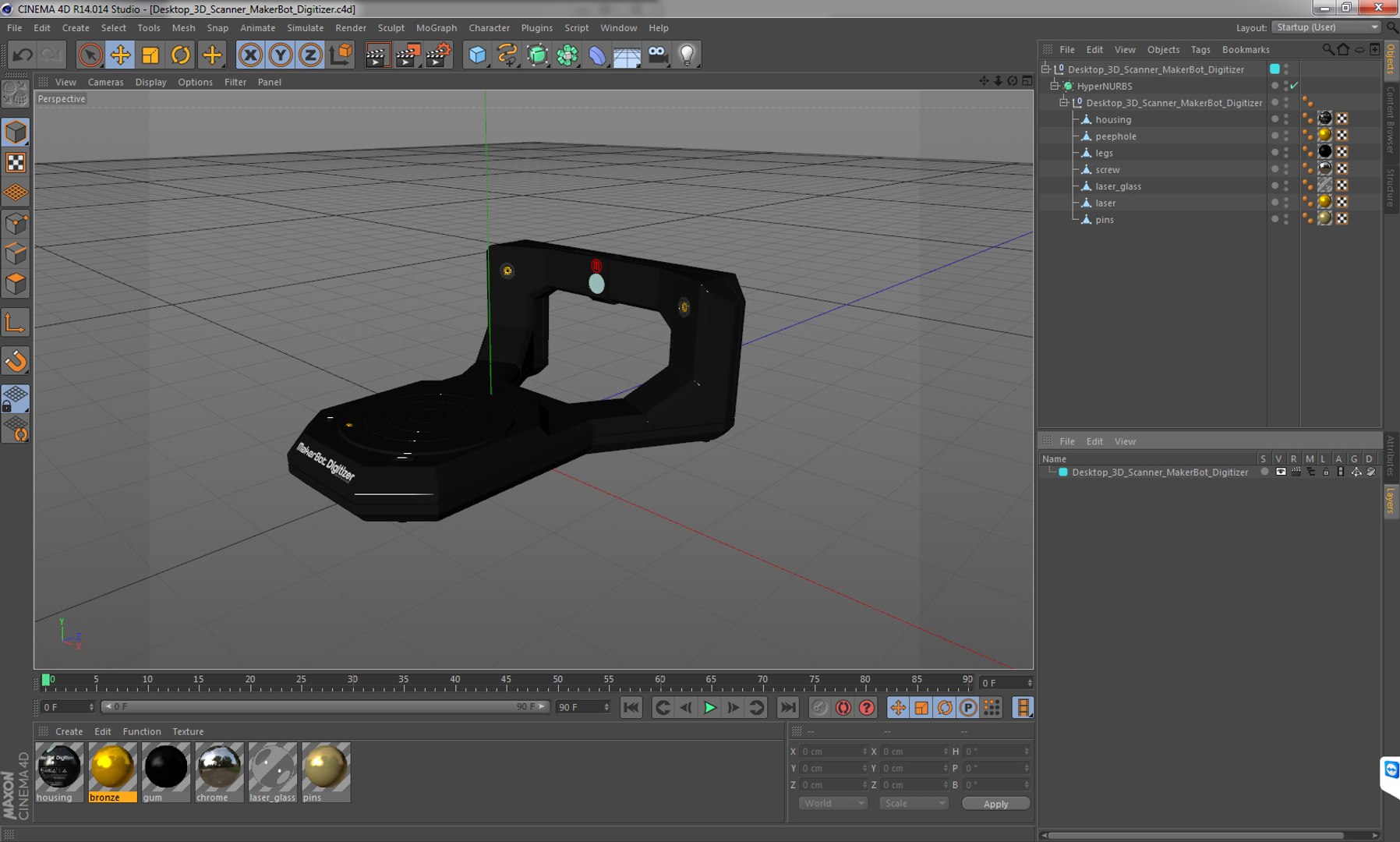Open the Layout dropdown
This screenshot has width=1400, height=842.
tap(1326, 27)
